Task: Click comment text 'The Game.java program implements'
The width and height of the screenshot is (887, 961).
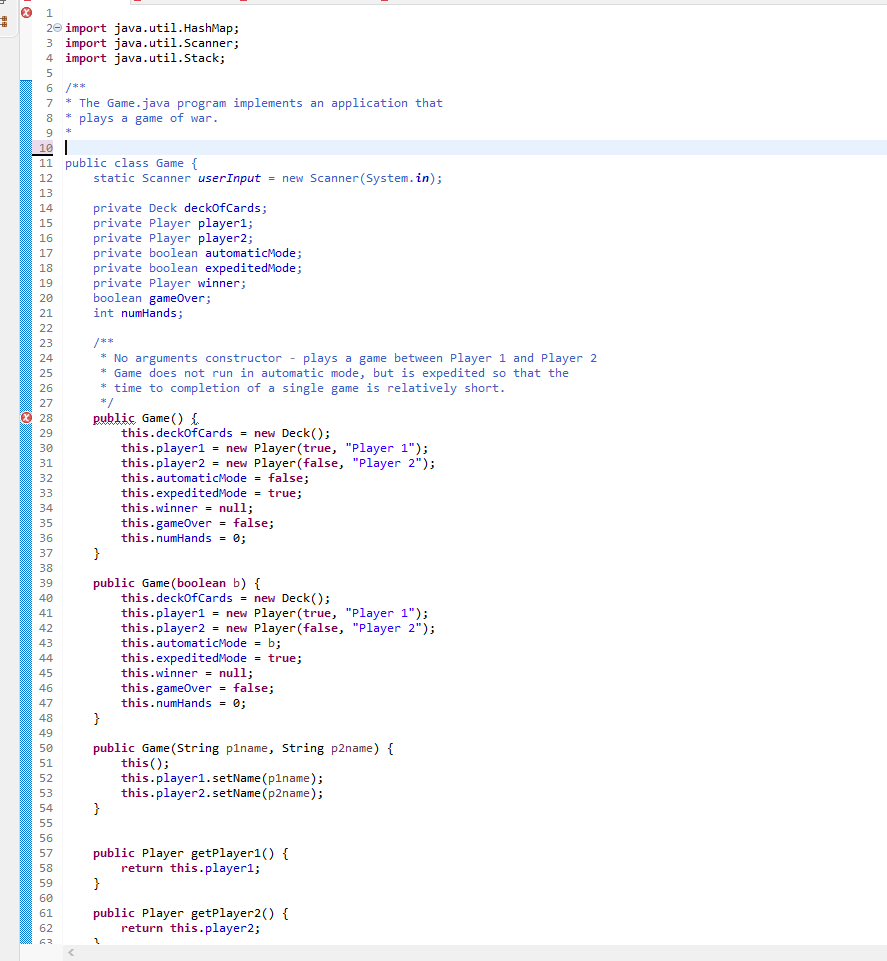Action: (191, 103)
